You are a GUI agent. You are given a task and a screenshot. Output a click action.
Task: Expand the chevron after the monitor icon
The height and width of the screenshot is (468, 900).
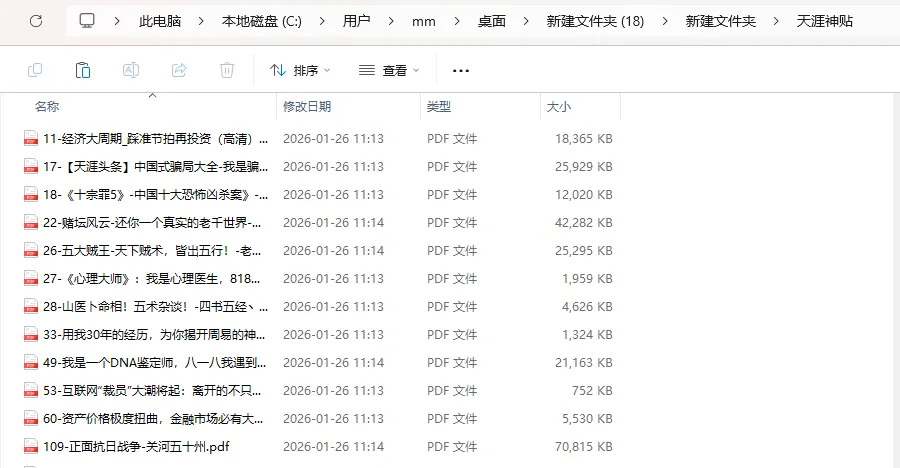point(117,21)
